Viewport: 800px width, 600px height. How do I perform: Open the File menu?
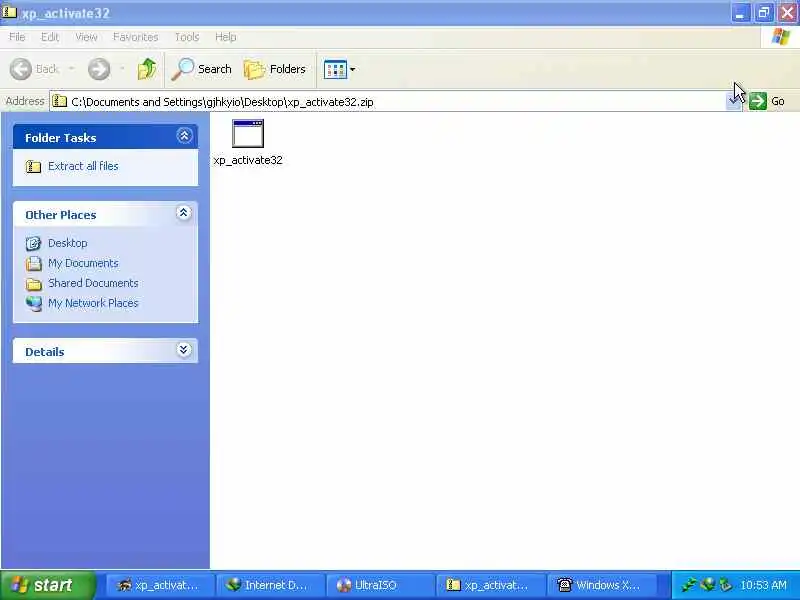coord(17,37)
